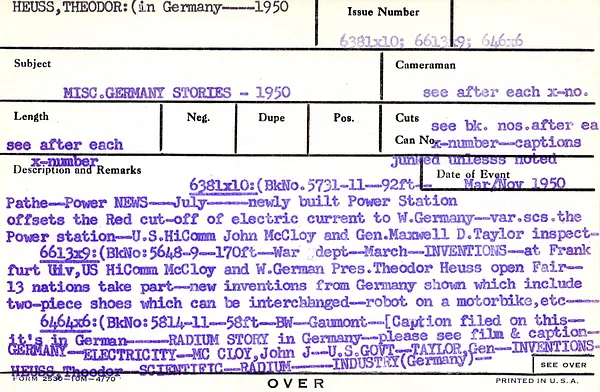
Task: Select the Date of Event label
Action: (473, 174)
